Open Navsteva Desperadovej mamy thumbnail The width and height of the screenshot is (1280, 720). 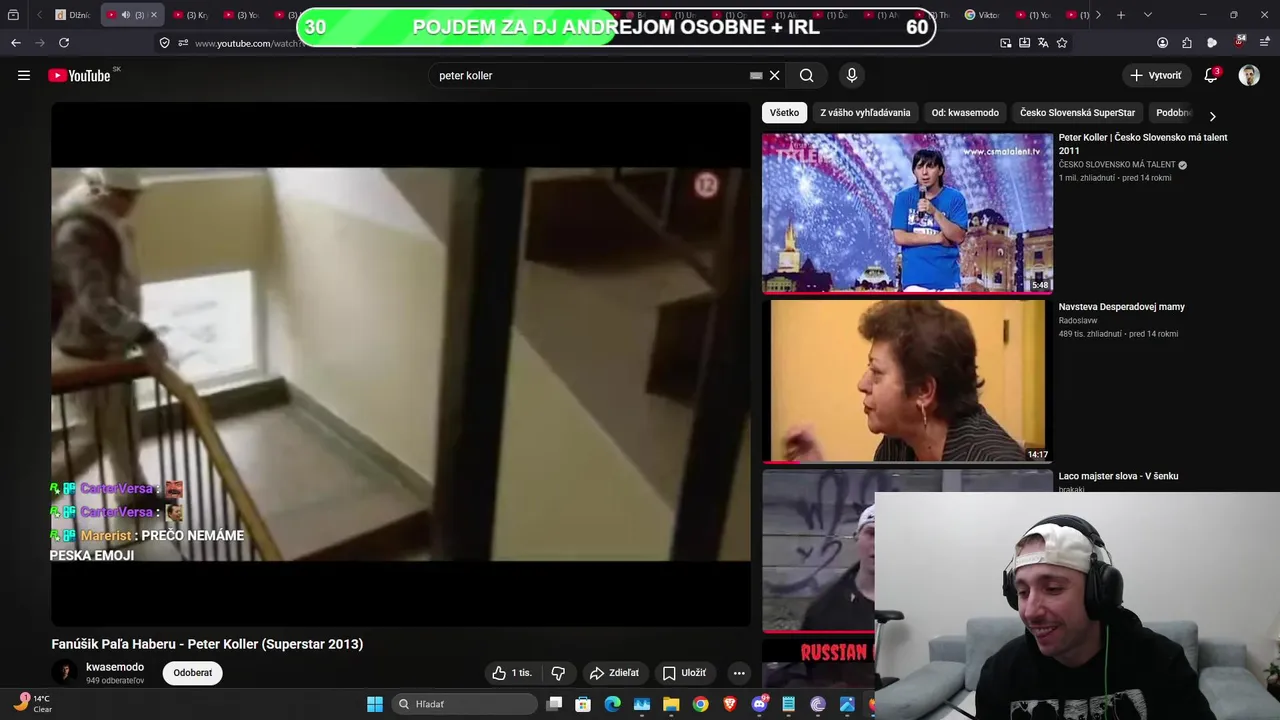pos(907,381)
